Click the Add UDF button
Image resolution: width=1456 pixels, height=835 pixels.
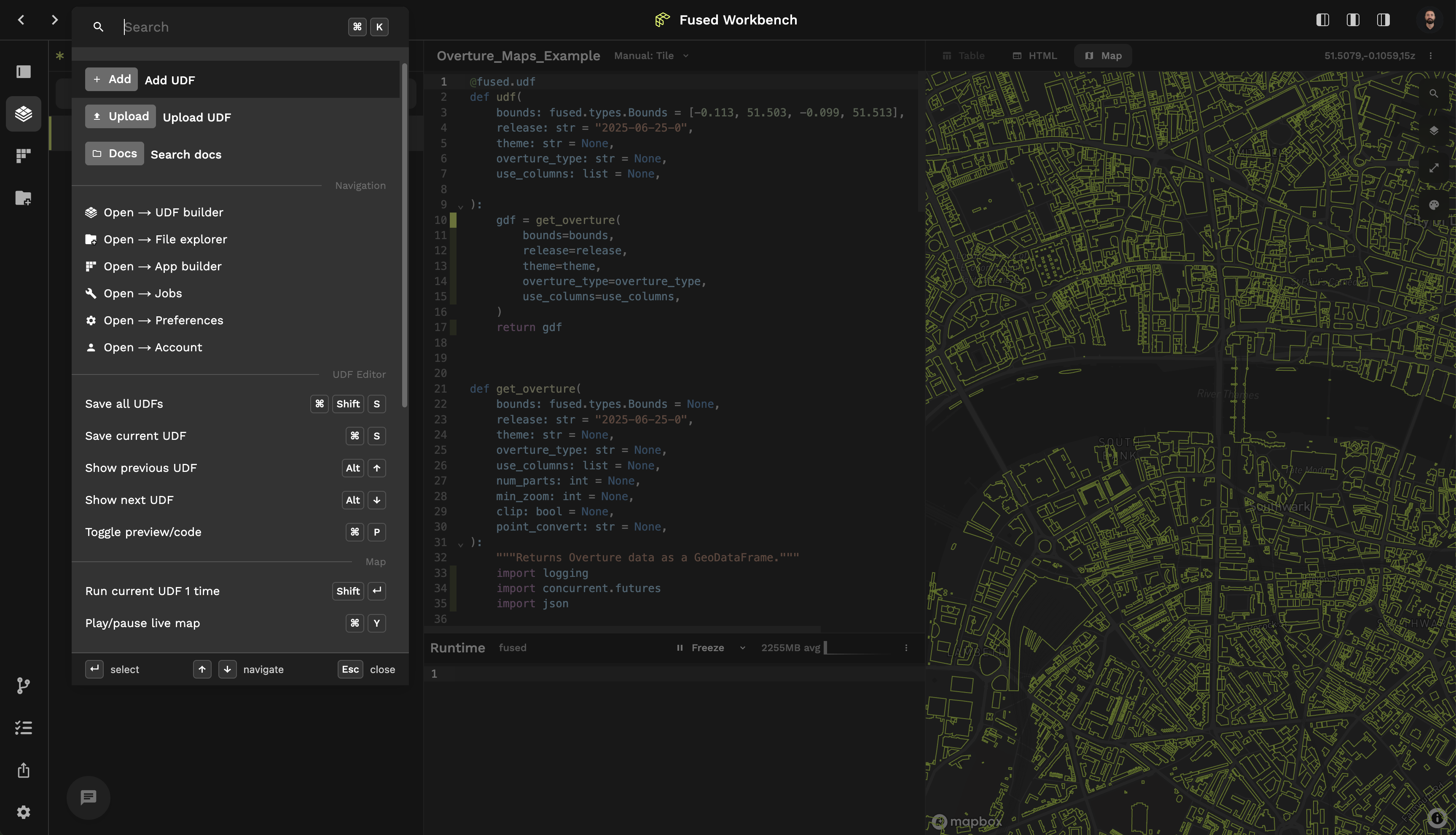pos(111,79)
